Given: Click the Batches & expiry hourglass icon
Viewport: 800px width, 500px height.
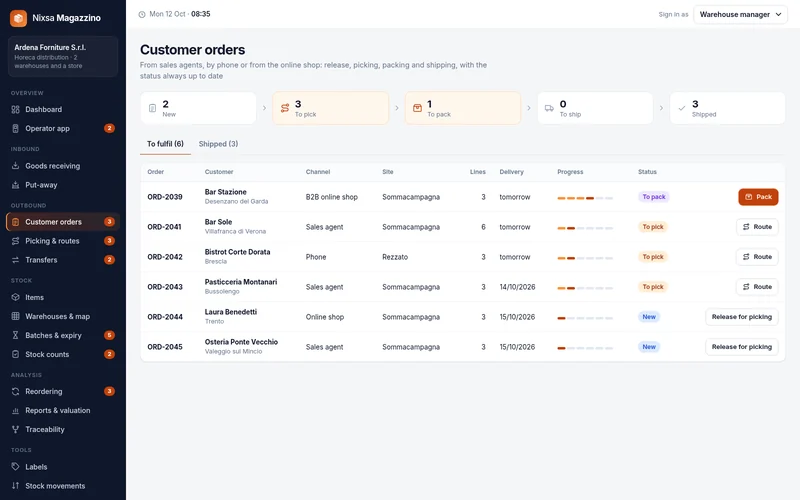Looking at the screenshot, I should tap(15, 335).
